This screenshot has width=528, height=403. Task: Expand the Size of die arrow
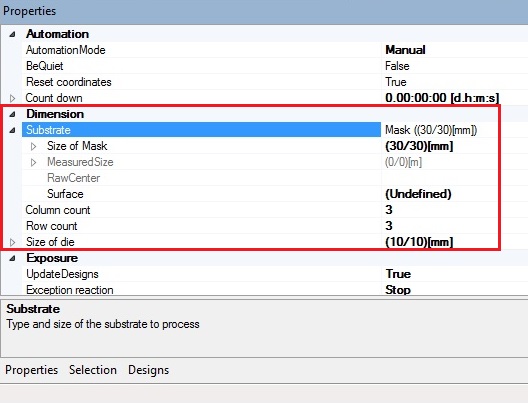click(x=12, y=242)
